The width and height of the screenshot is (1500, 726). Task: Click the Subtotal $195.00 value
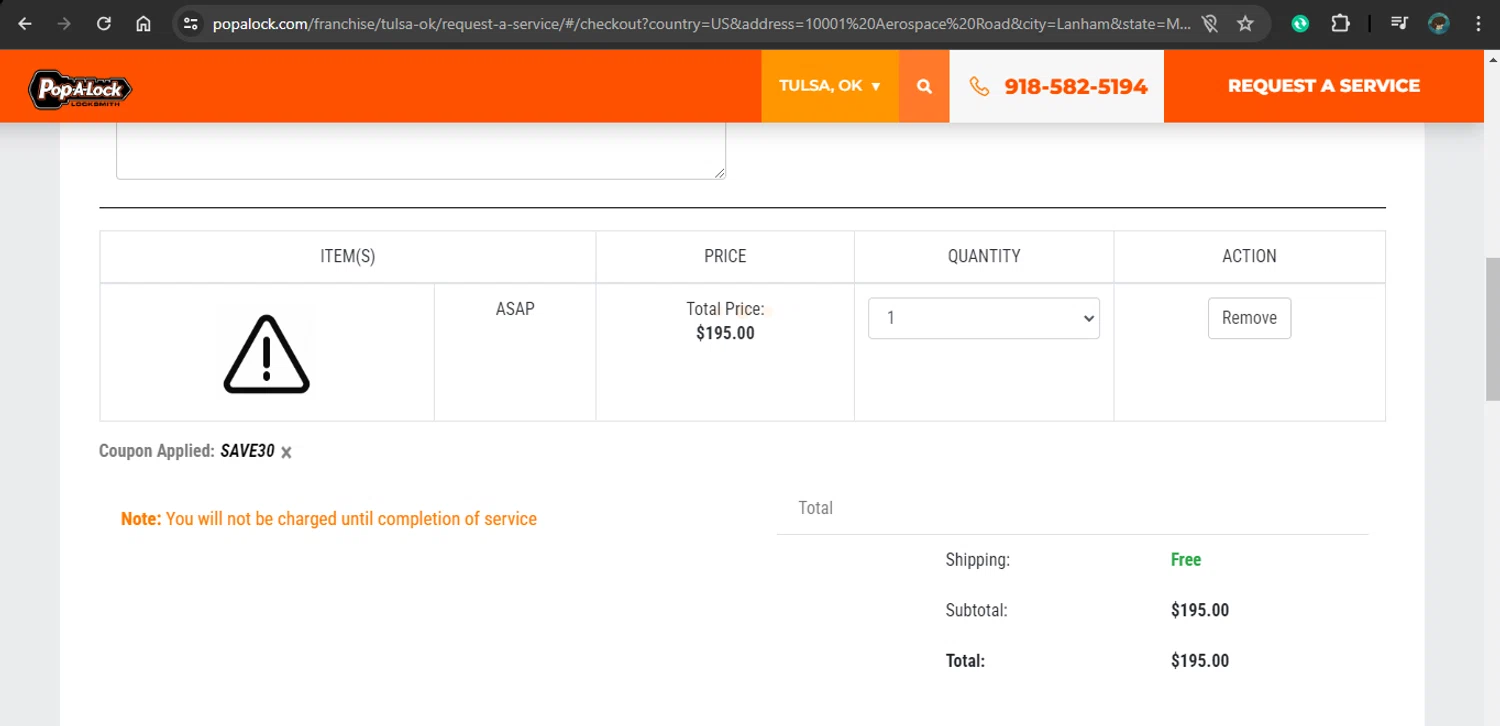coord(1200,610)
